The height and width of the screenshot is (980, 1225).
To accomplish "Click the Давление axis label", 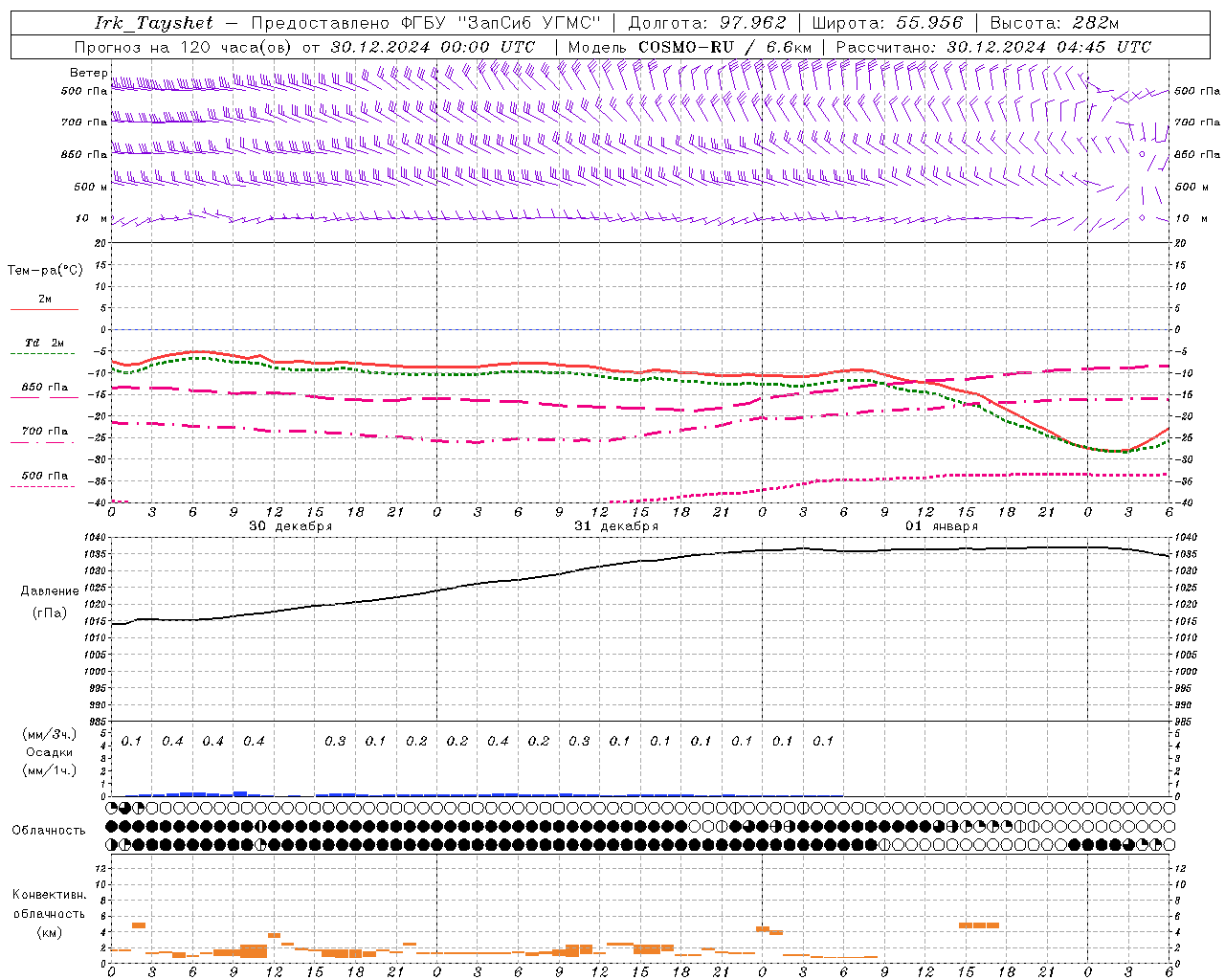I will (x=50, y=591).
